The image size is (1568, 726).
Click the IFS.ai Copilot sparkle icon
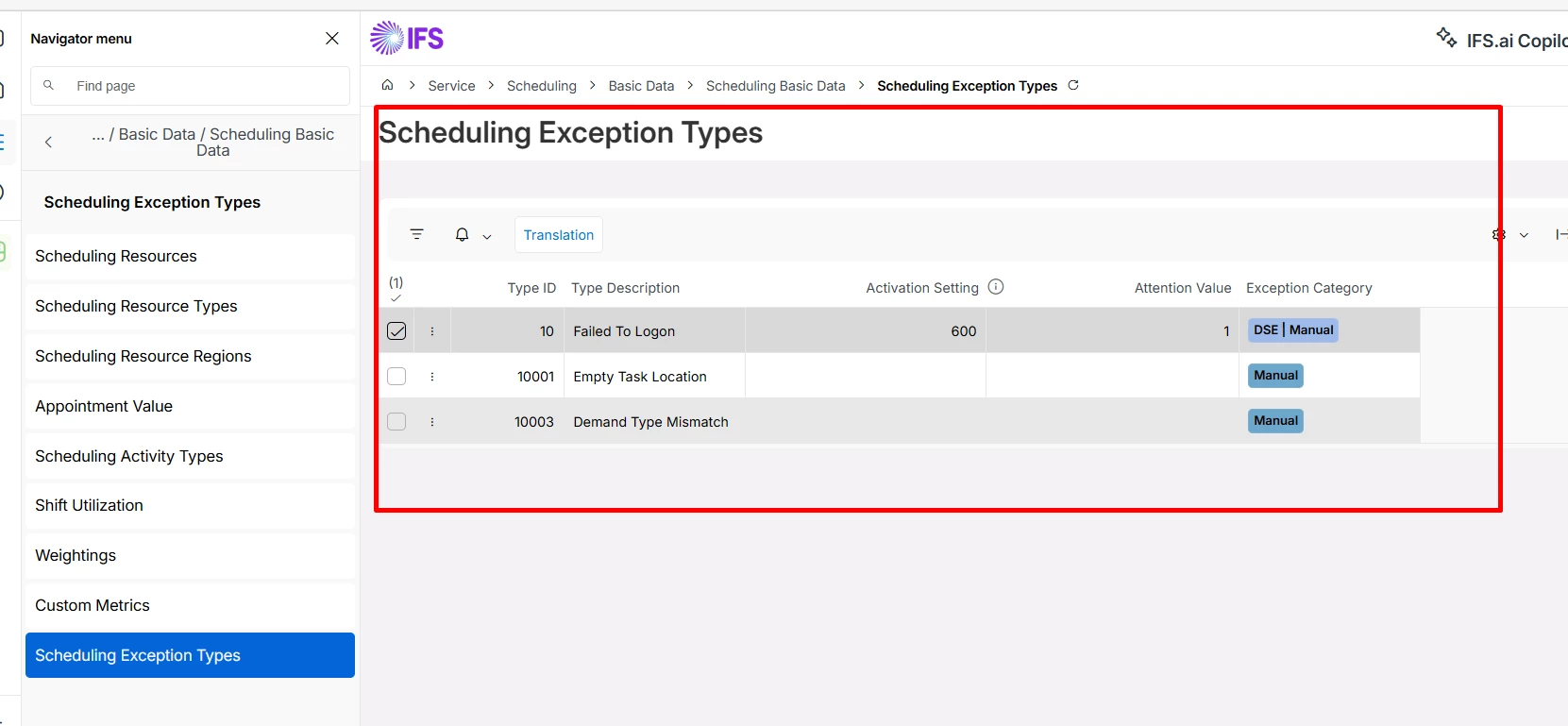[1446, 38]
